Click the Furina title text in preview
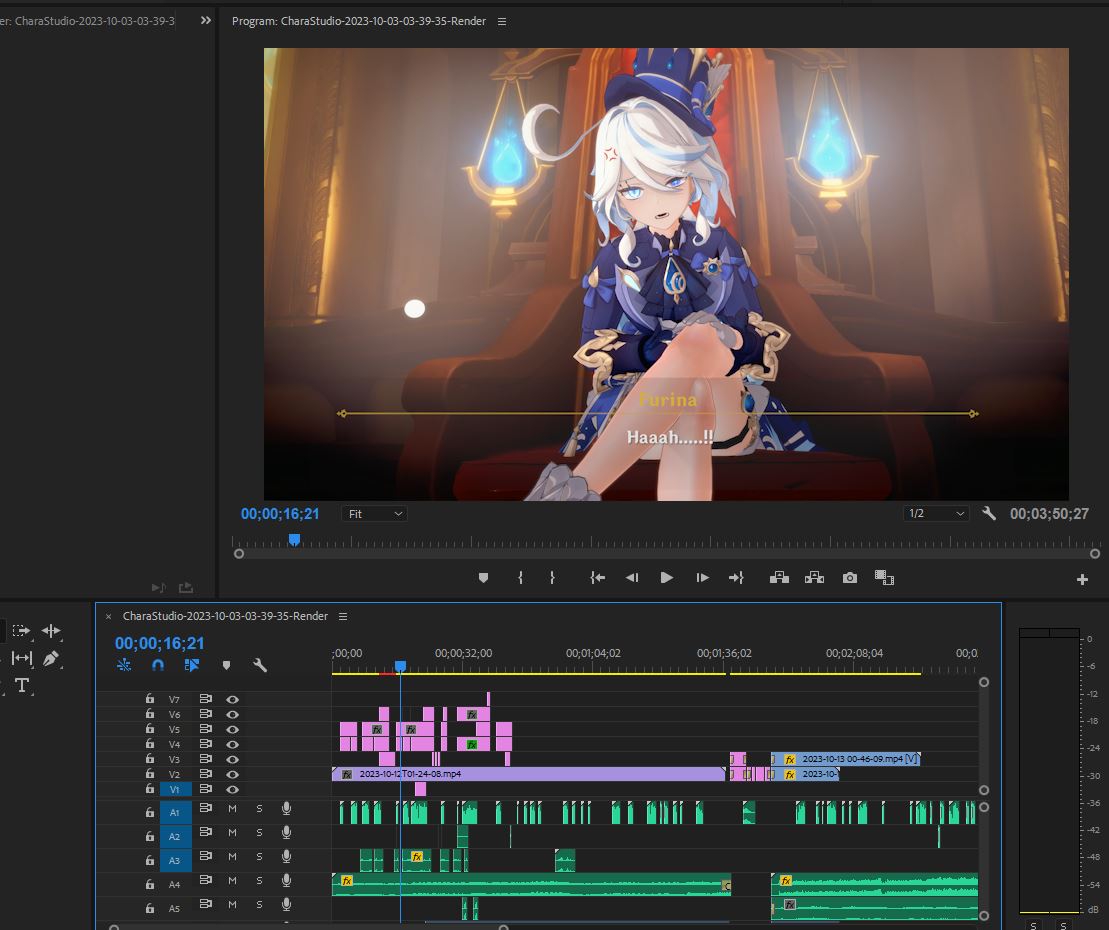 click(x=667, y=400)
